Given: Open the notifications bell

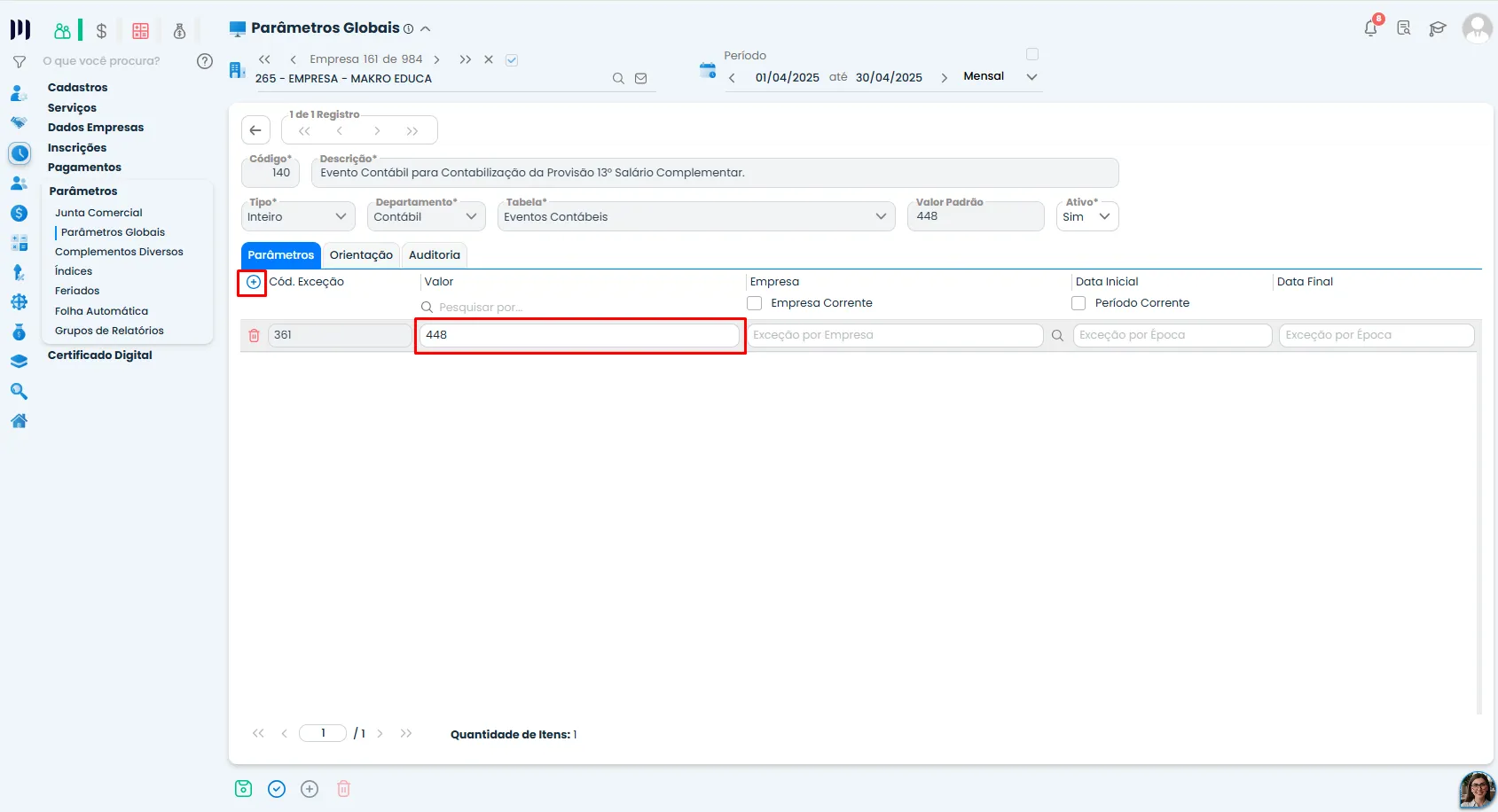Looking at the screenshot, I should click(x=1371, y=28).
